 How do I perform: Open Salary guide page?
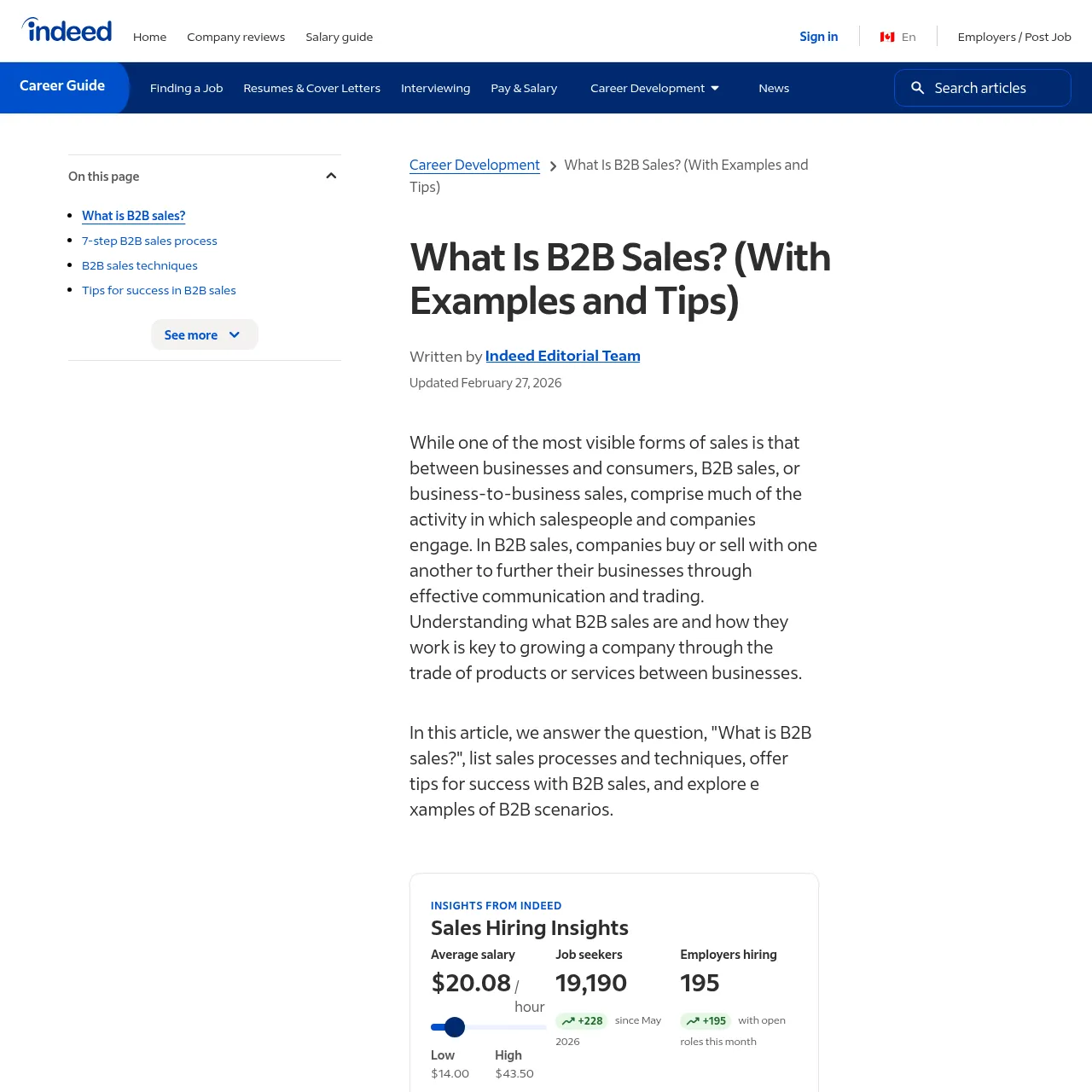pyautogui.click(x=339, y=37)
